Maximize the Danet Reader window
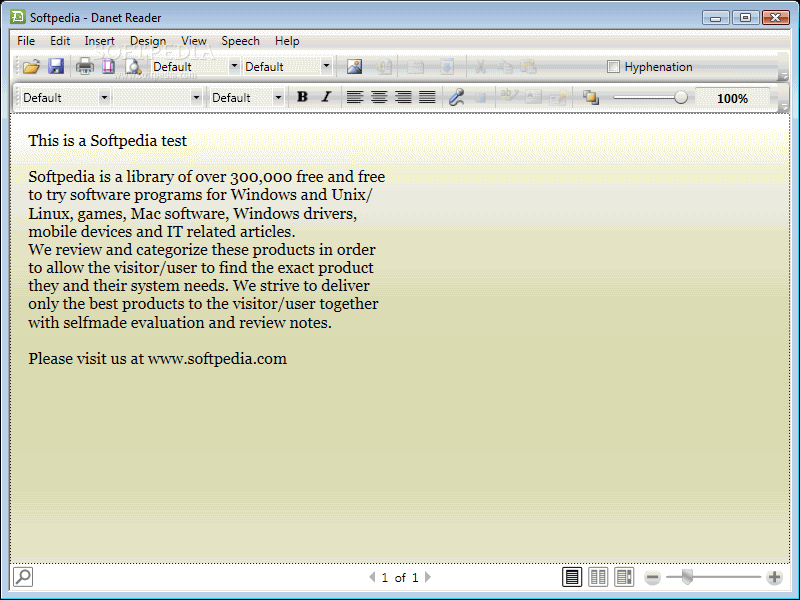Viewport: 800px width, 600px height. tap(745, 18)
